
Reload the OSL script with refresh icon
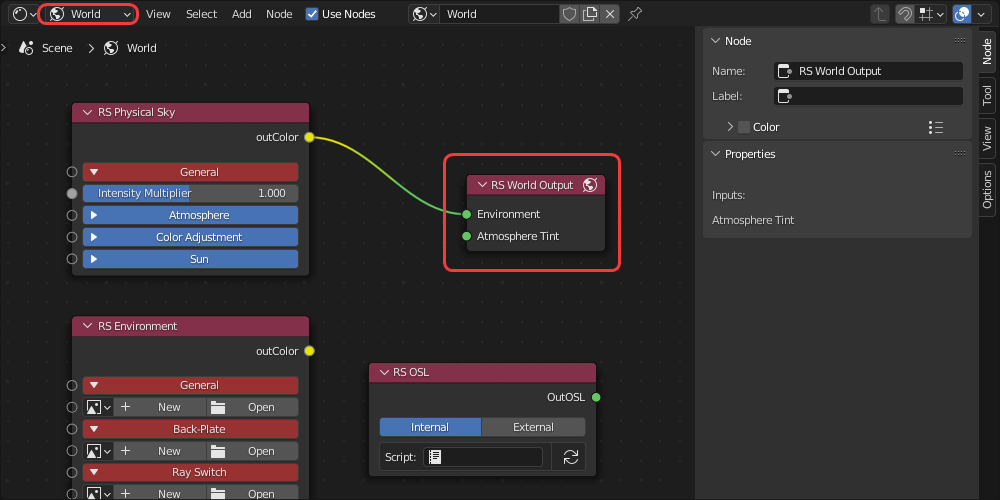tap(570, 457)
